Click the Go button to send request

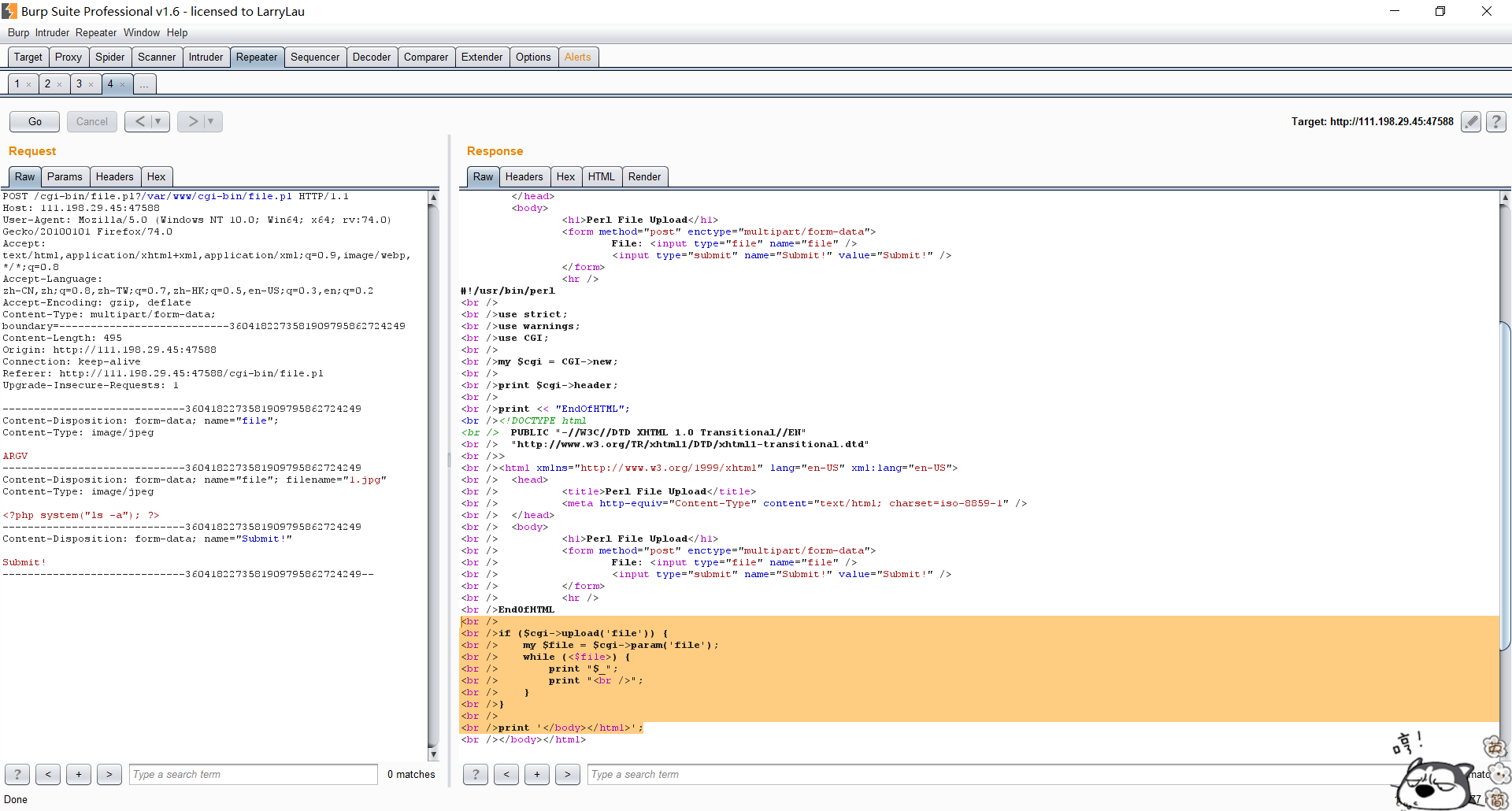35,121
